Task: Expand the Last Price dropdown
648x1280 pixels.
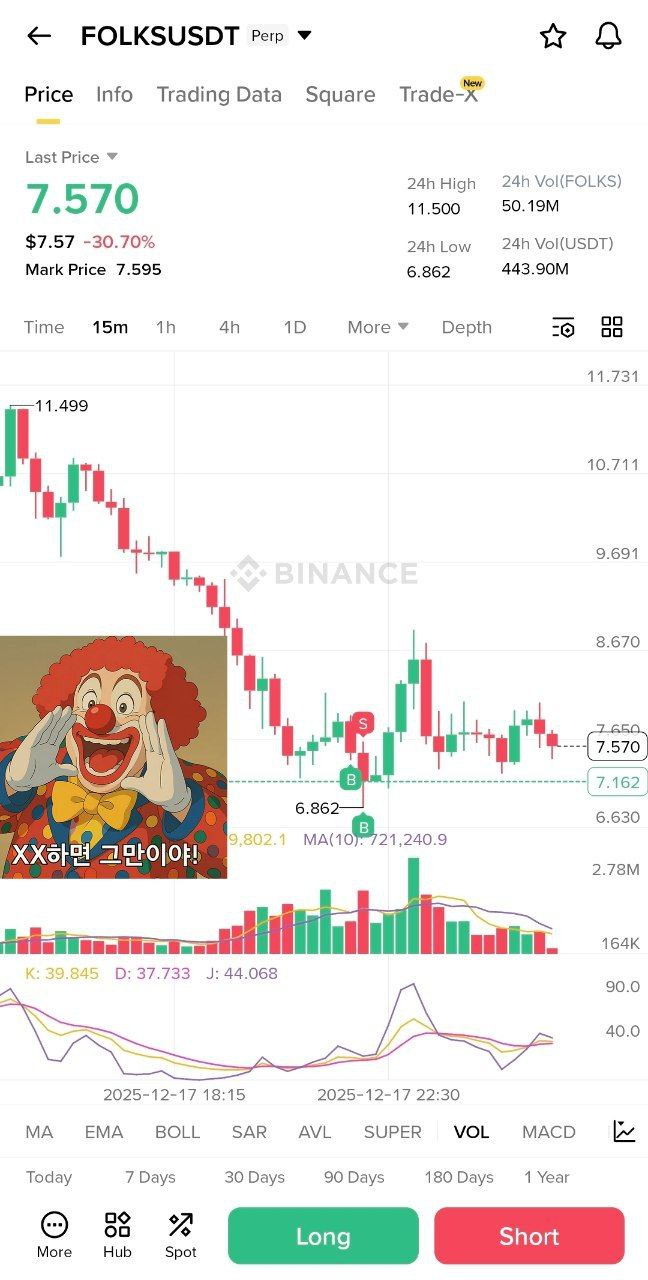Action: (112, 156)
